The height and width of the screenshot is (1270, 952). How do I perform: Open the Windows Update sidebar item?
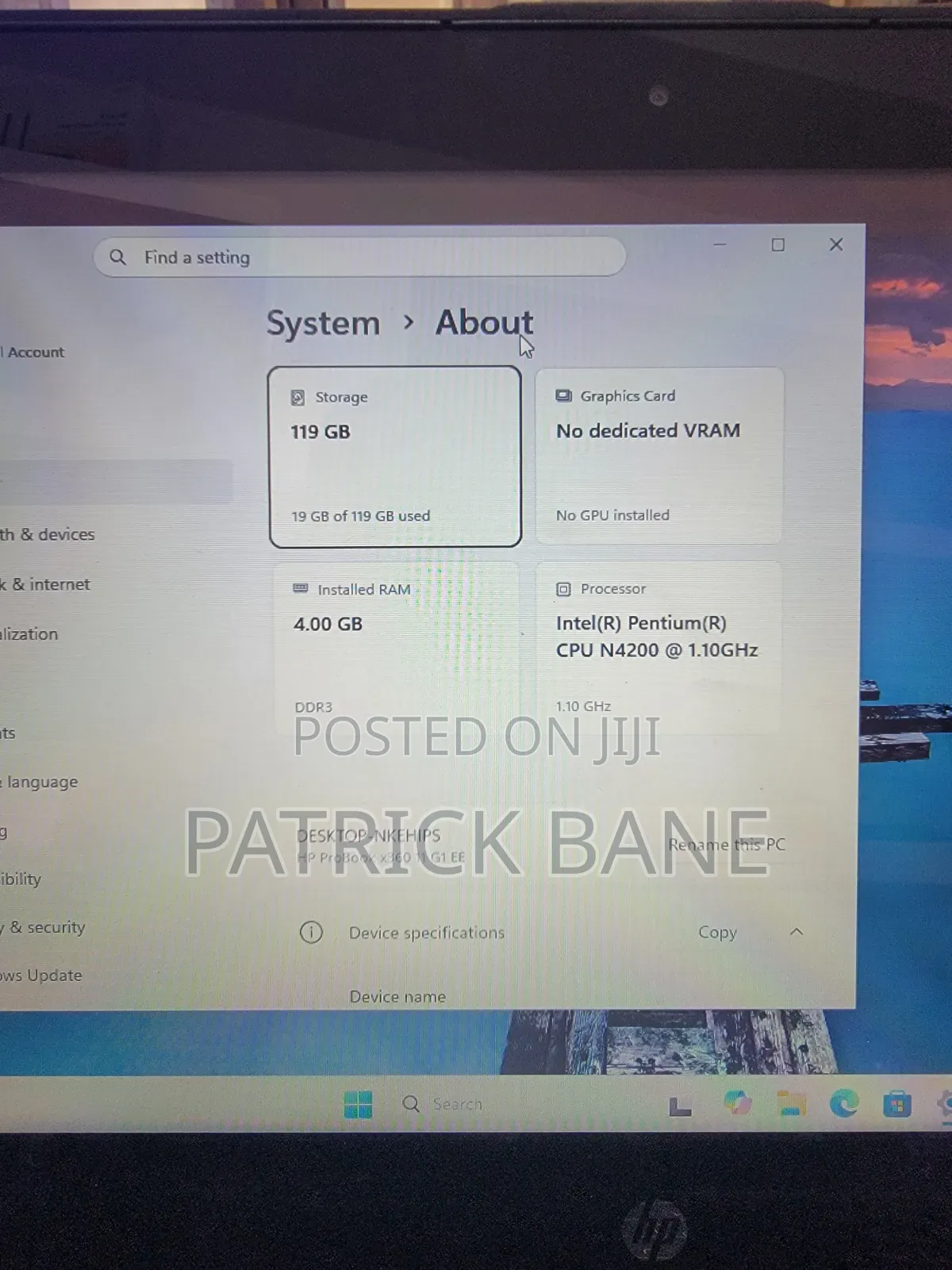point(41,976)
